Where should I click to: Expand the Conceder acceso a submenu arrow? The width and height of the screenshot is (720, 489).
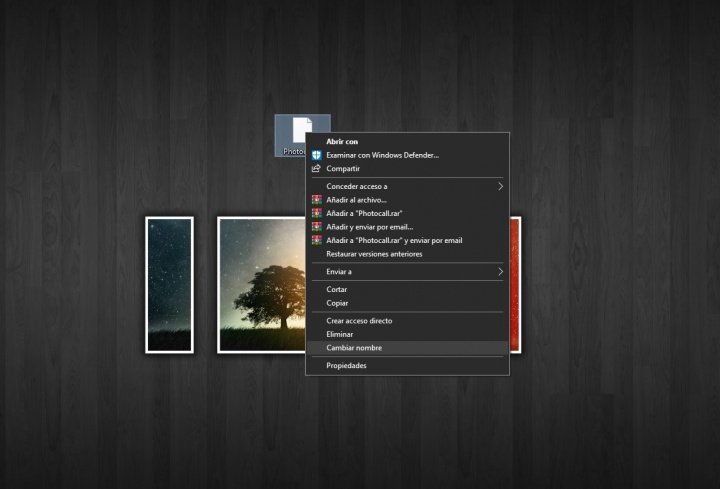[x=500, y=186]
